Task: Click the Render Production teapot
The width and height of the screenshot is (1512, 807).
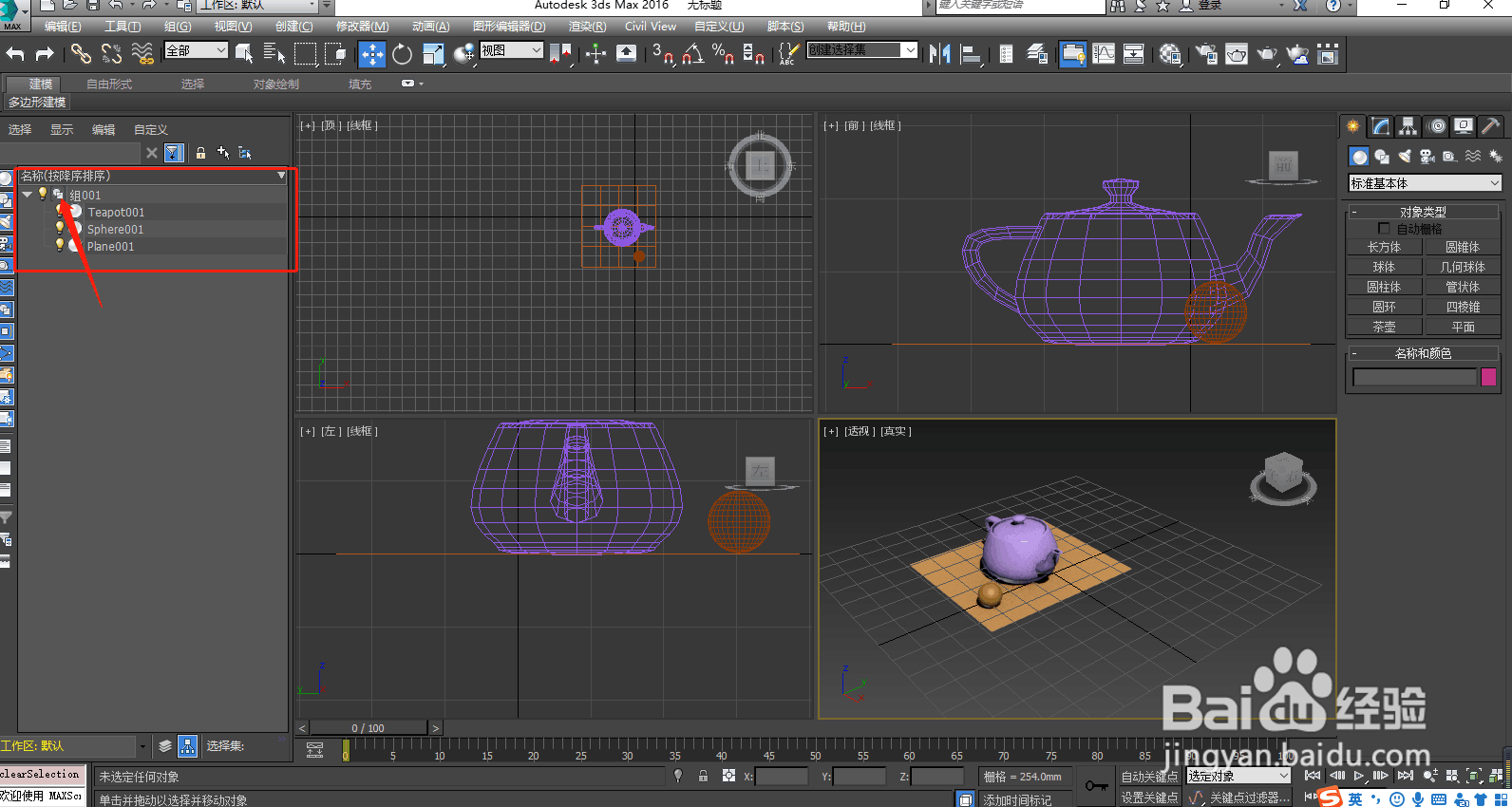Action: point(1267,54)
